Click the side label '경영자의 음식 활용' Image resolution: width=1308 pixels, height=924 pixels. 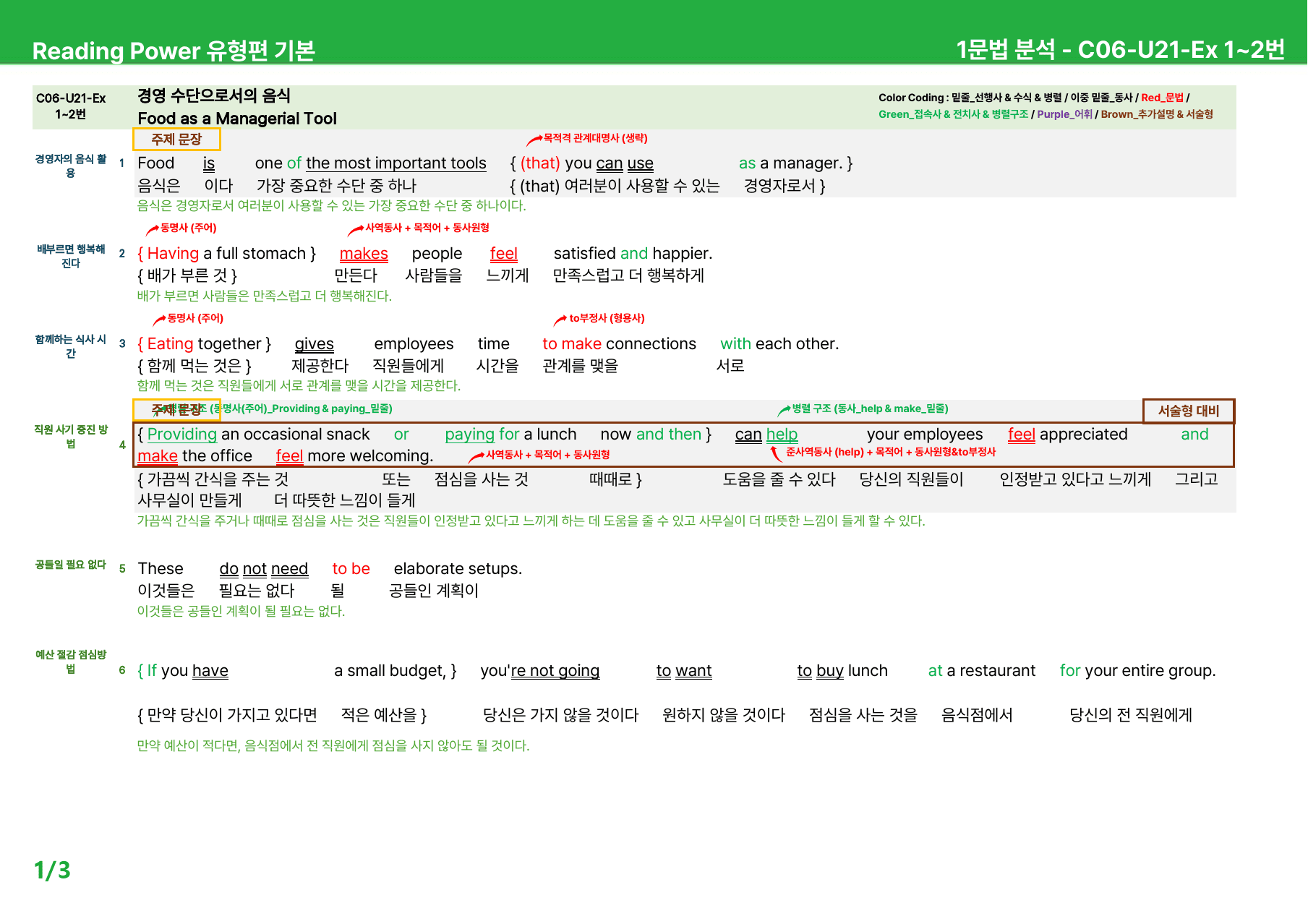point(71,166)
